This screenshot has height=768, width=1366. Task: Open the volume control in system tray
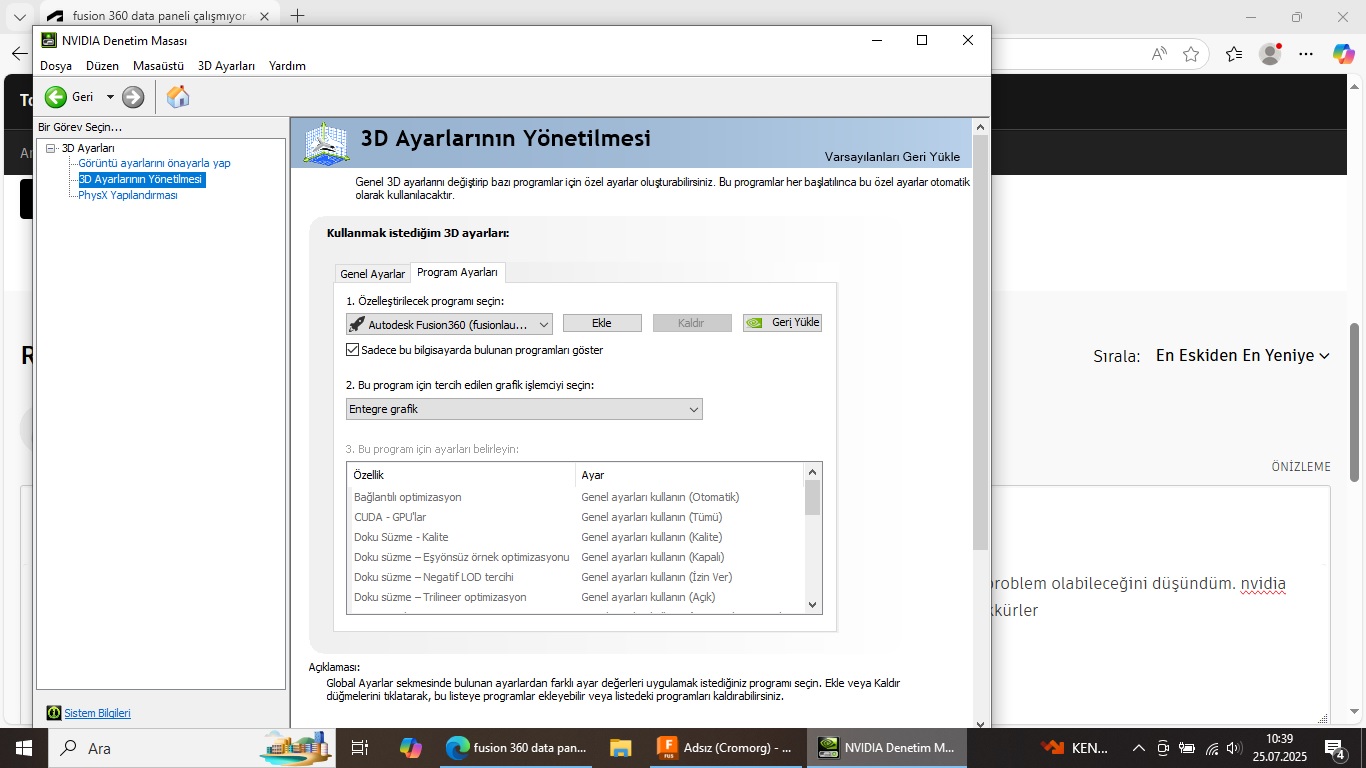[x=1235, y=748]
